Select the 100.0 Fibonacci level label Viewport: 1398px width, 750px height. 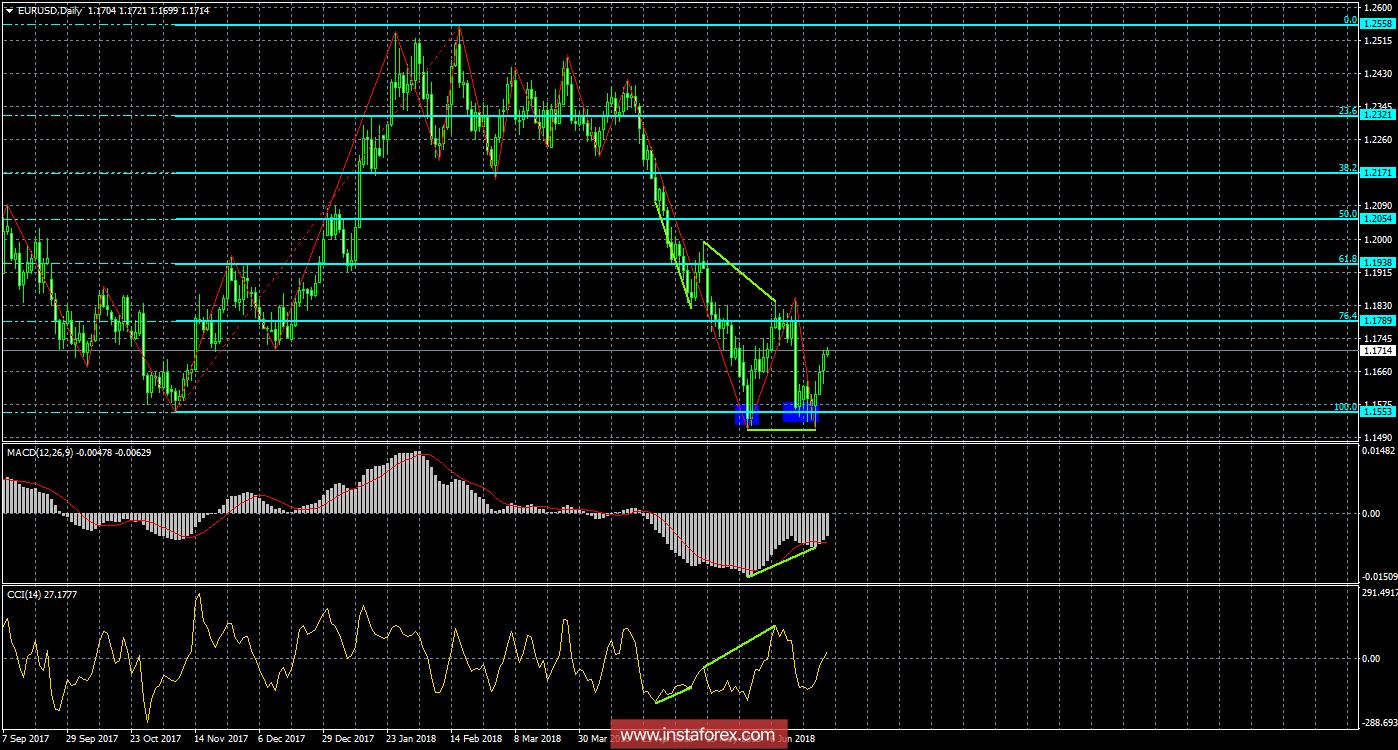(1345, 407)
